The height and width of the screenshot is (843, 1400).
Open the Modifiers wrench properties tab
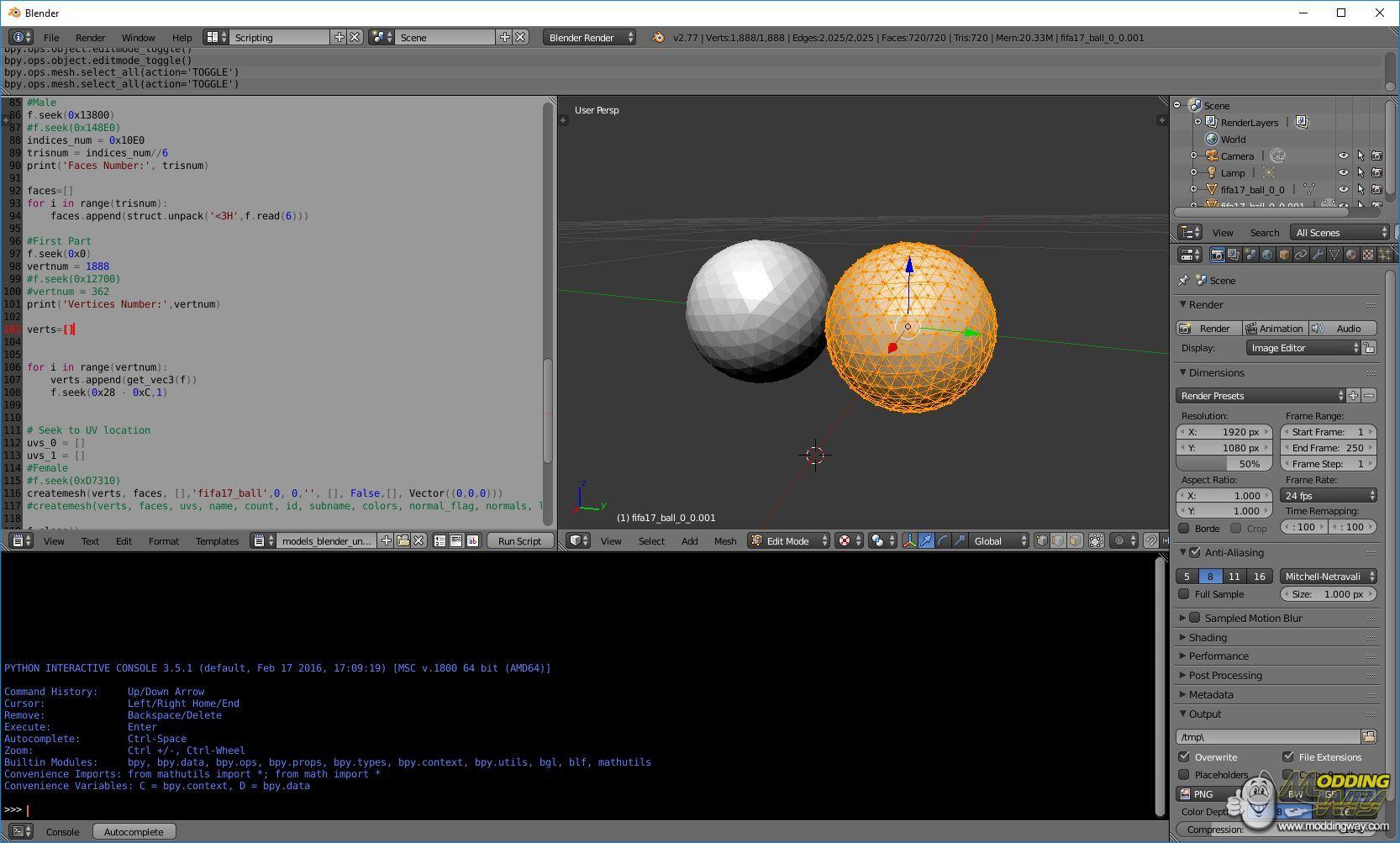[1318, 255]
